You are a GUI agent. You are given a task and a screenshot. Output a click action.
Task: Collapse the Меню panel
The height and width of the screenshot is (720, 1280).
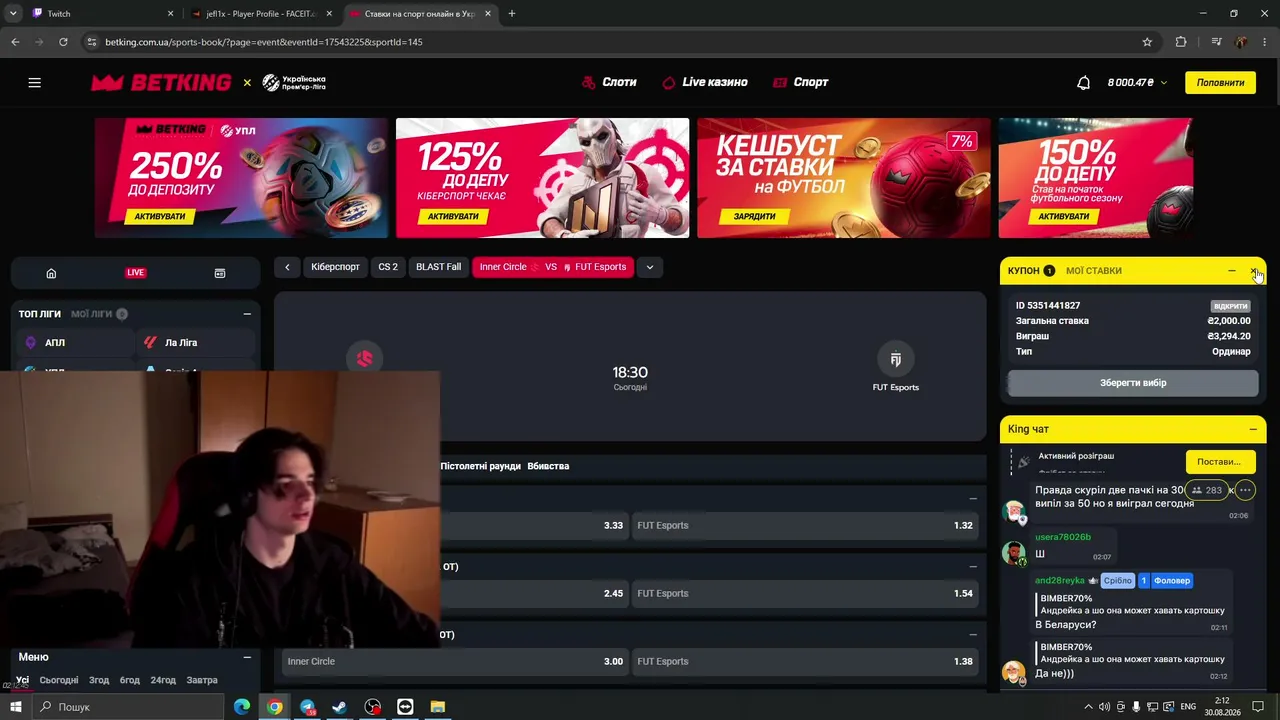(247, 657)
